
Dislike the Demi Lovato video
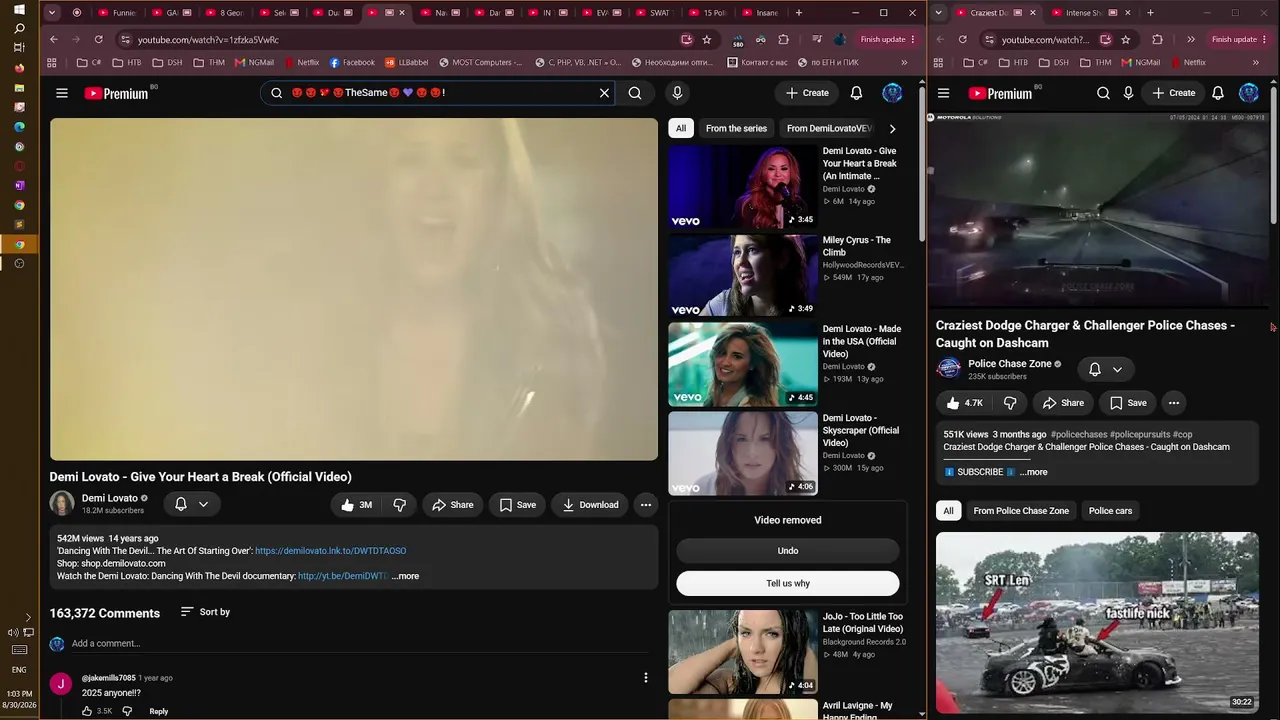point(399,505)
